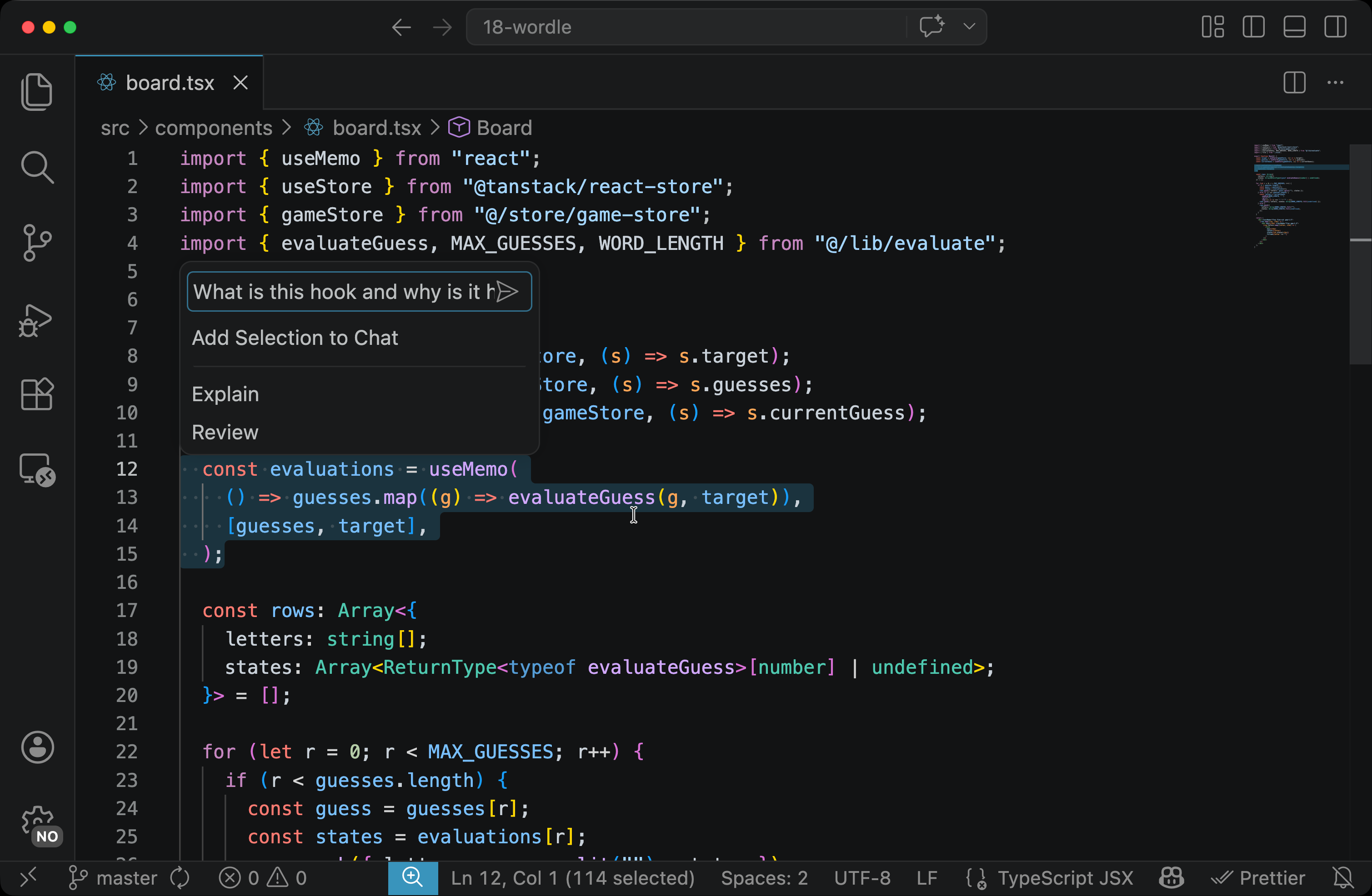
Task: Open the Accounts menu
Action: (37, 747)
